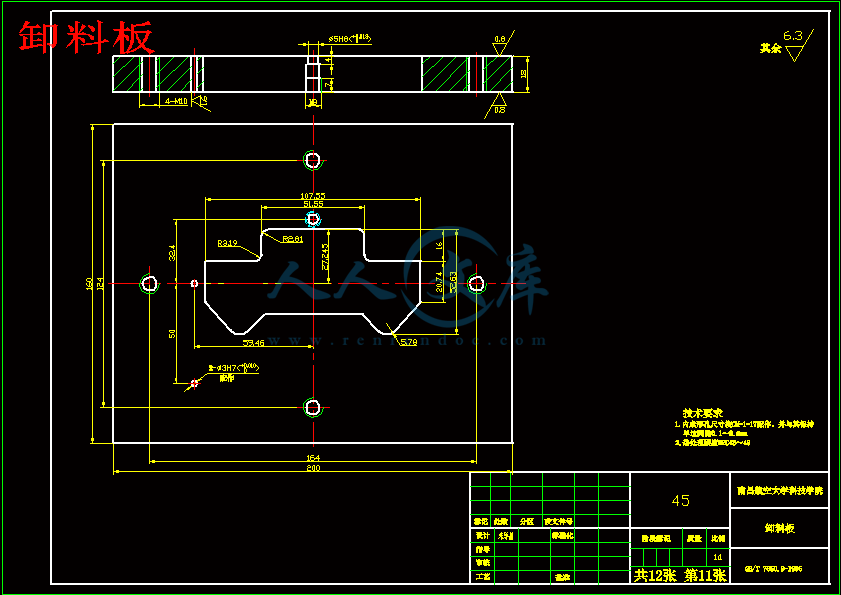This screenshot has height=595, width=841.
Task: Click the top threaded hole circle
Action: coord(313,159)
